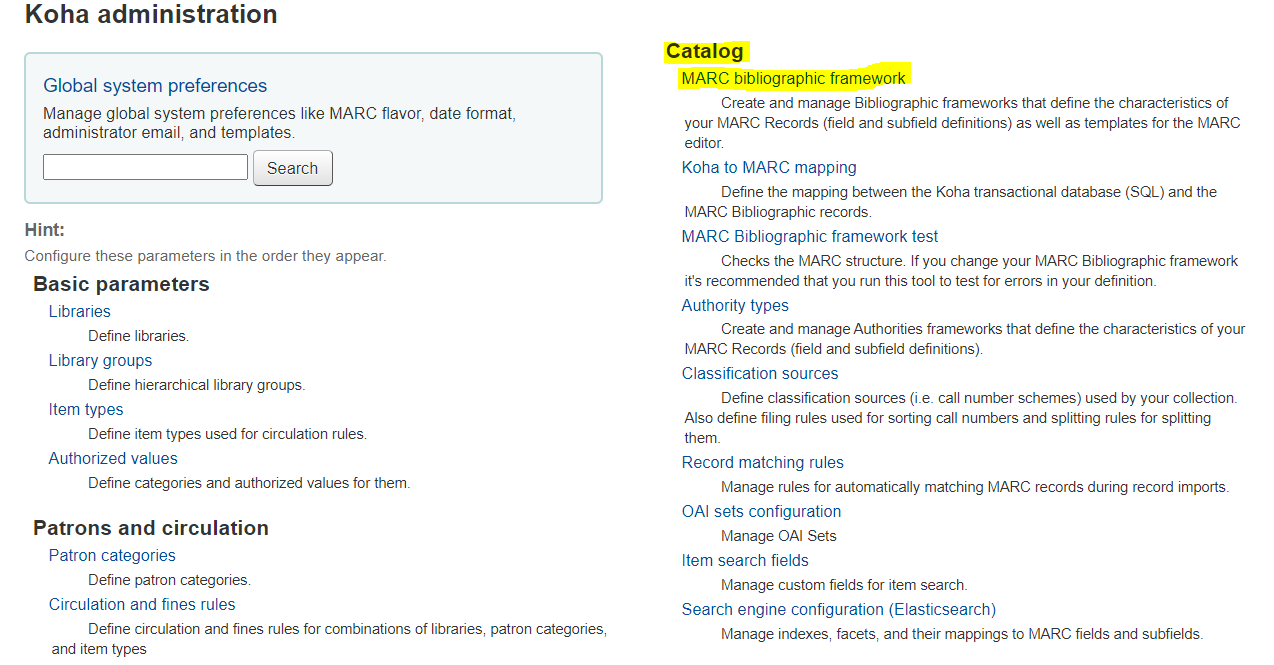Open Circulation and fines rules link
The height and width of the screenshot is (665, 1274).
pyautogui.click(x=142, y=605)
